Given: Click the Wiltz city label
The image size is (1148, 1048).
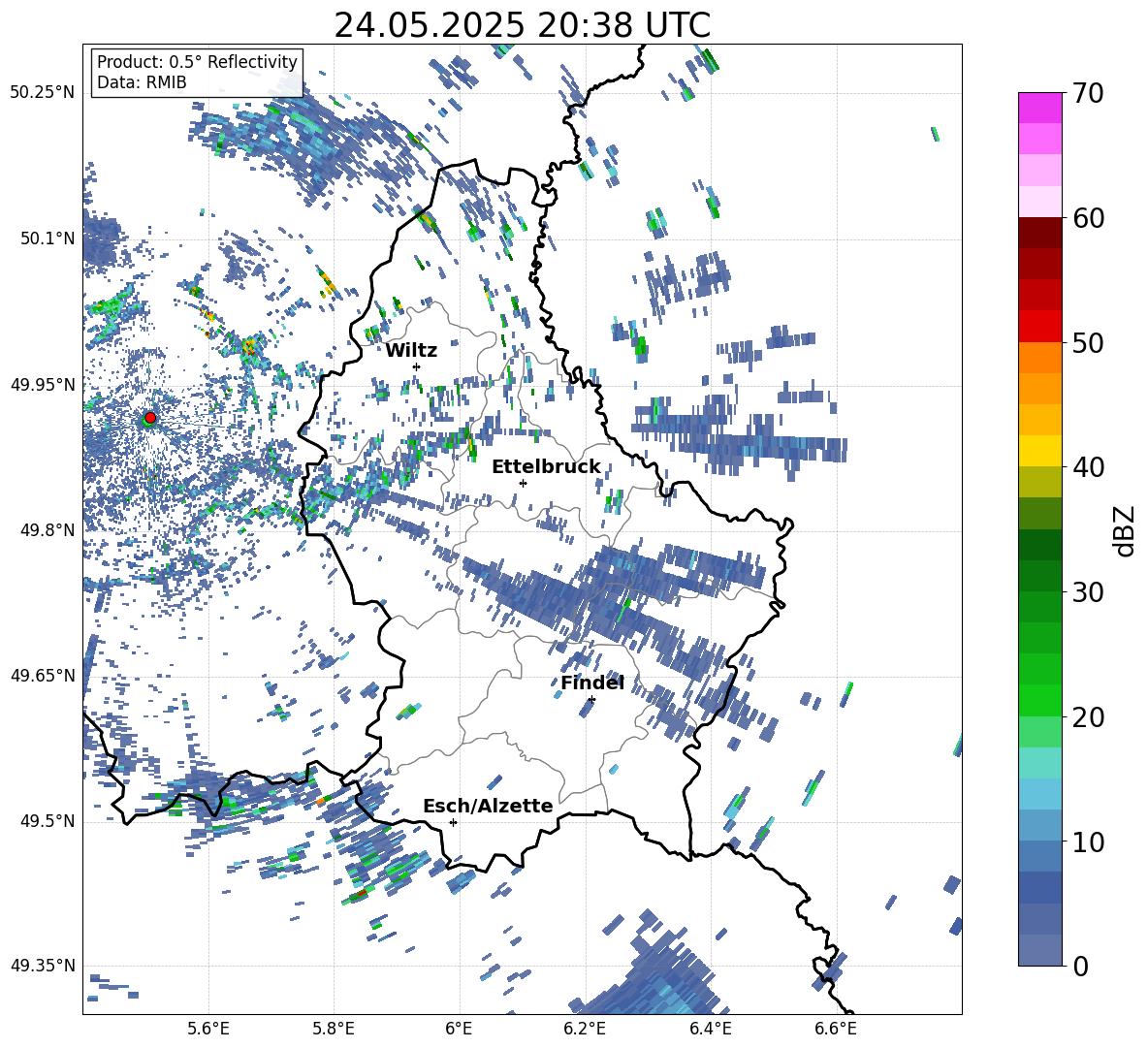Looking at the screenshot, I should (x=411, y=351).
